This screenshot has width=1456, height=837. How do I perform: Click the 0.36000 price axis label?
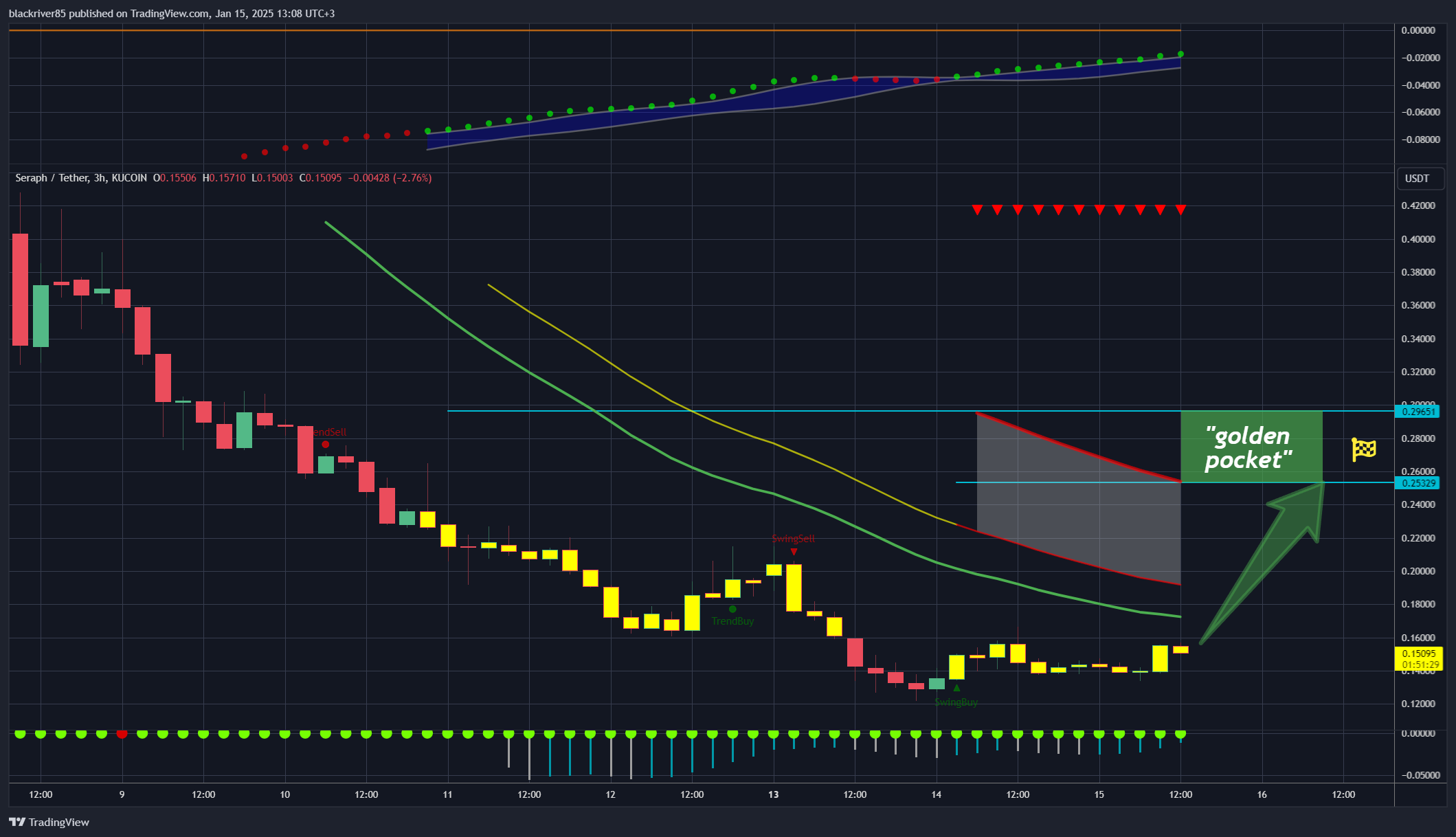[x=1418, y=305]
